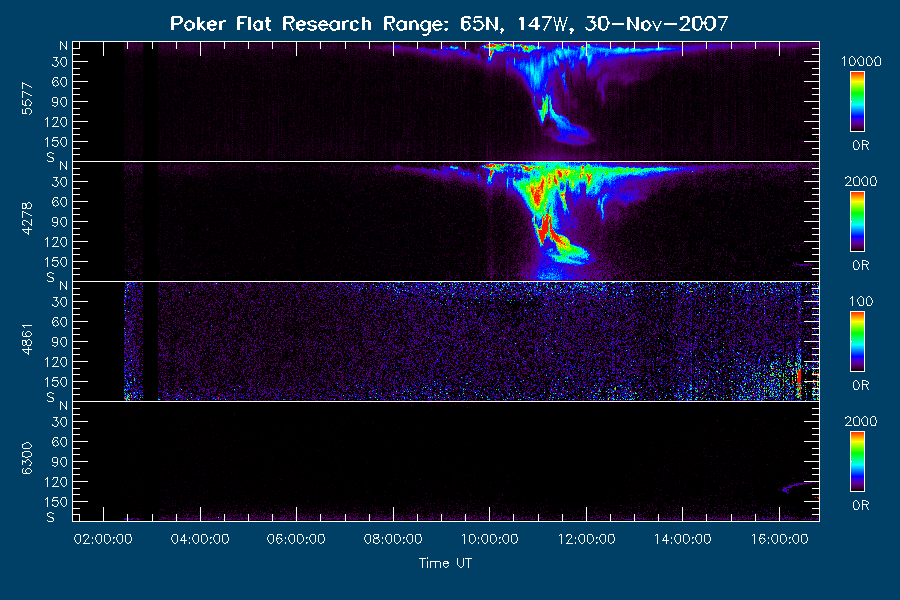The width and height of the screenshot is (900, 600).
Task: Click the 90 tick label on 5577 panel
Action: pos(60,102)
